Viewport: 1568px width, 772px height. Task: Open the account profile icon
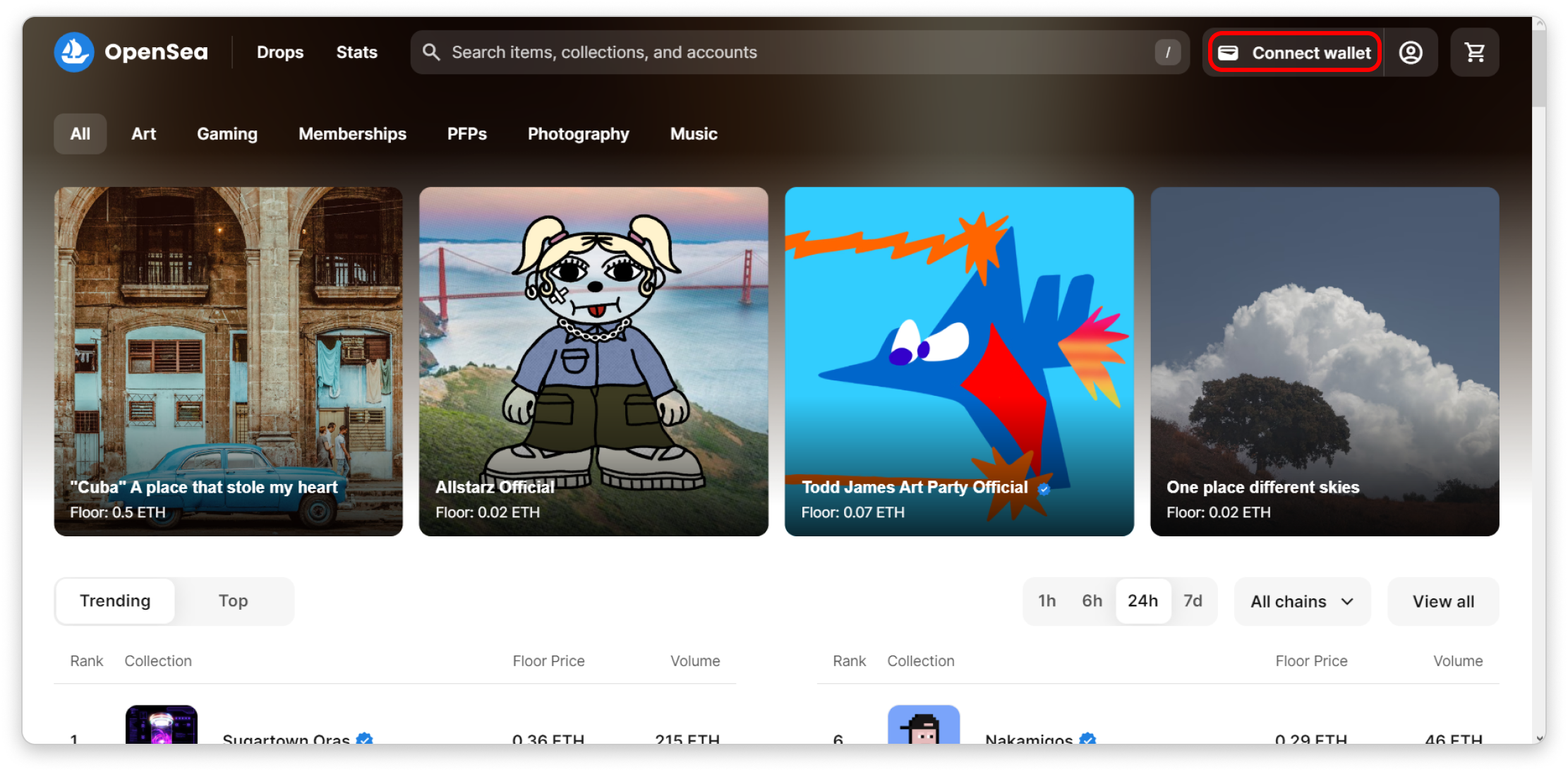(1411, 52)
